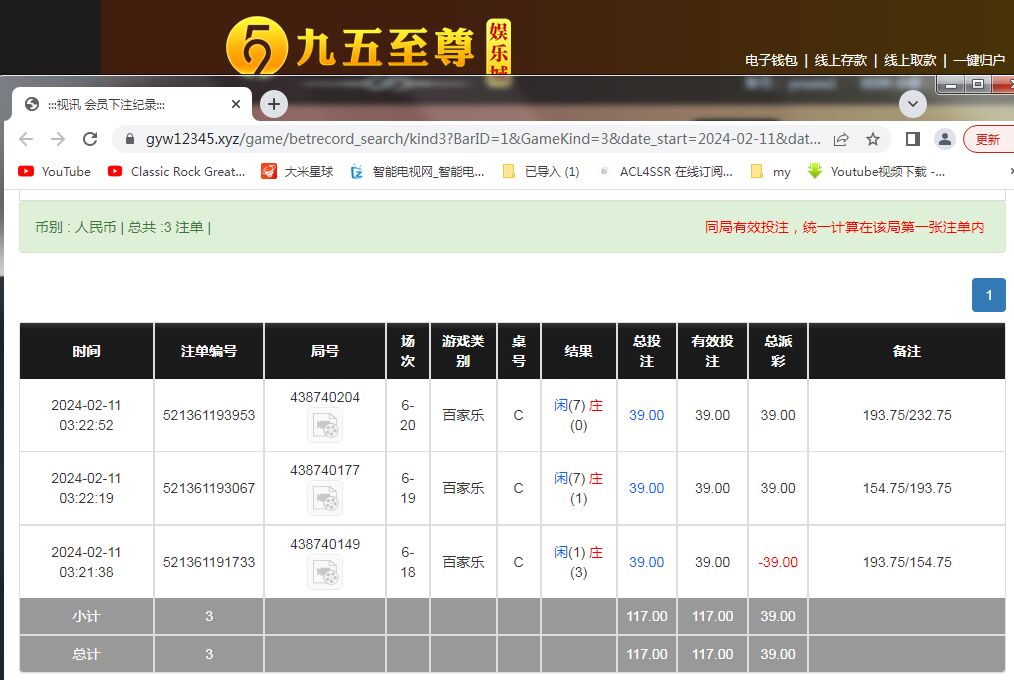
Task: Click timestamp 2024-02-11 03:22:52
Action: pos(87,415)
